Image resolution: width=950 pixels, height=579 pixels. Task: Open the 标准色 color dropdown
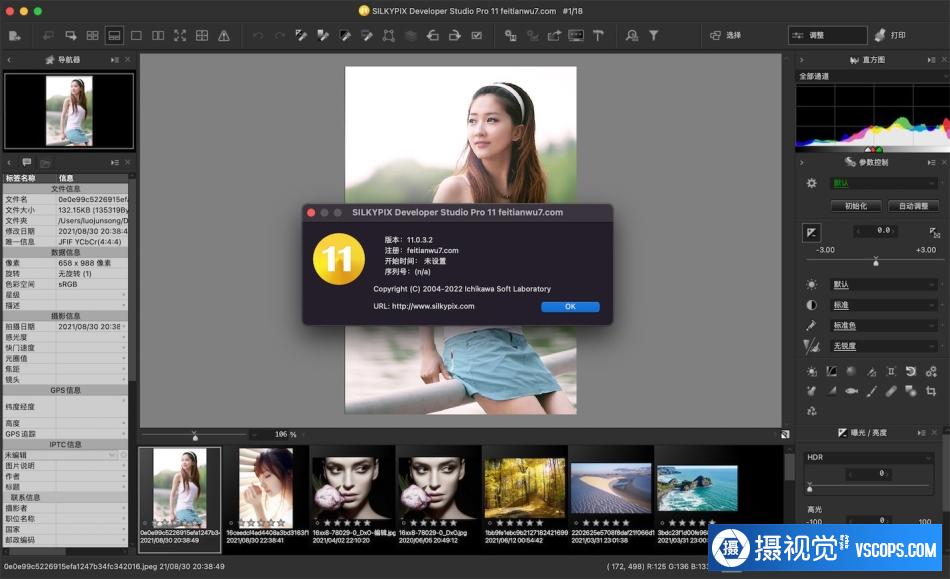884,326
